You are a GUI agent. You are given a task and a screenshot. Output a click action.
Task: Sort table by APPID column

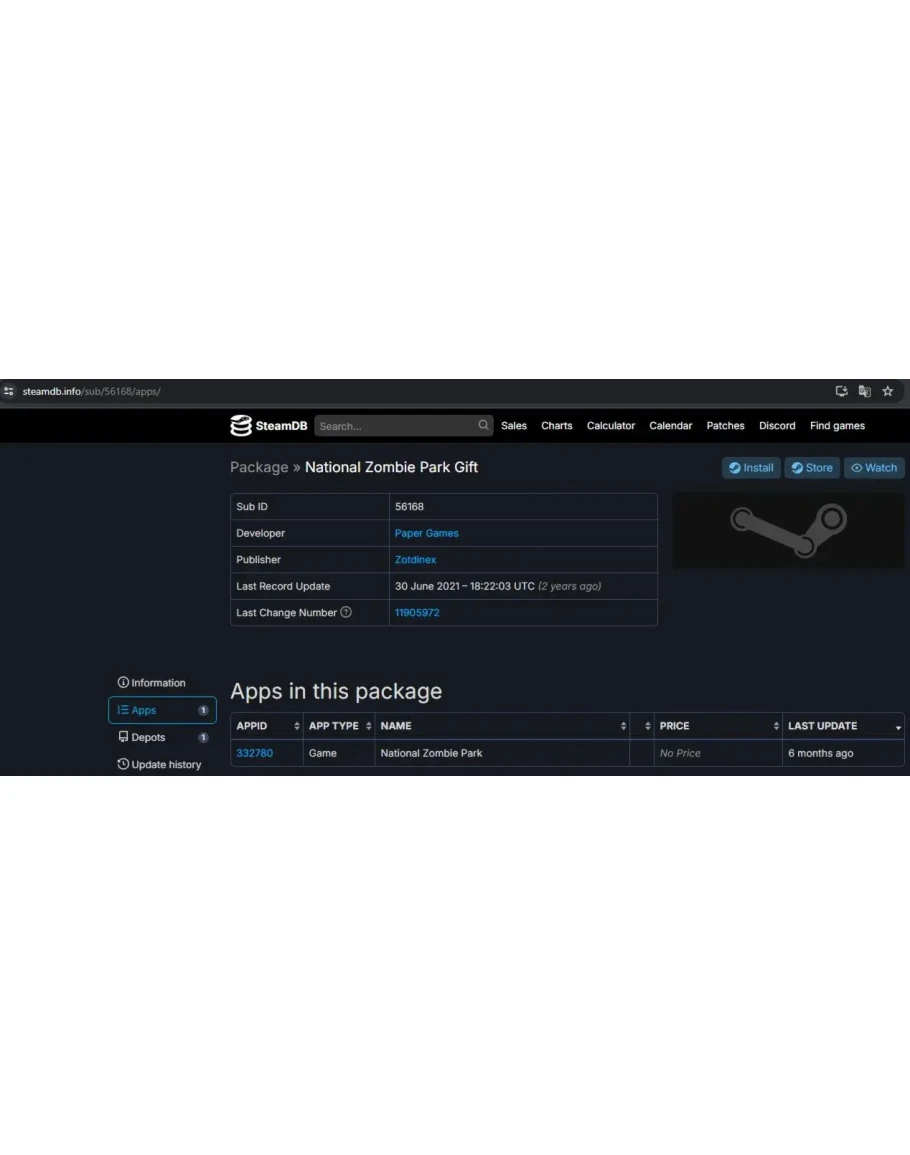pyautogui.click(x=267, y=726)
